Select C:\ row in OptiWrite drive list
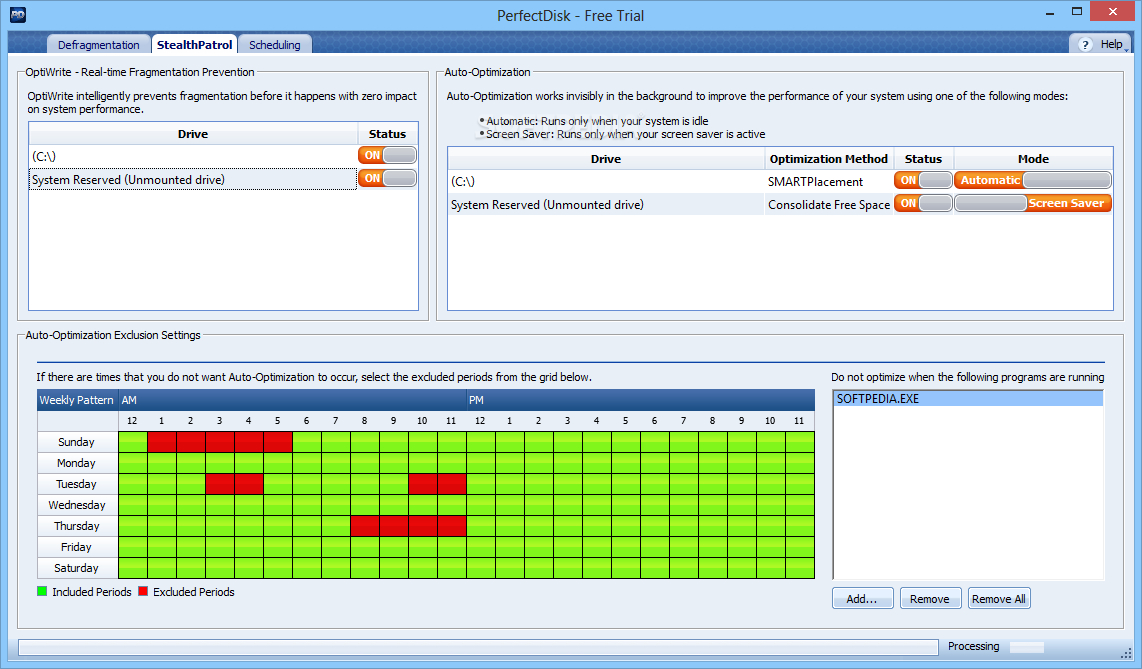Viewport: 1142px width, 669px height. (x=193, y=156)
